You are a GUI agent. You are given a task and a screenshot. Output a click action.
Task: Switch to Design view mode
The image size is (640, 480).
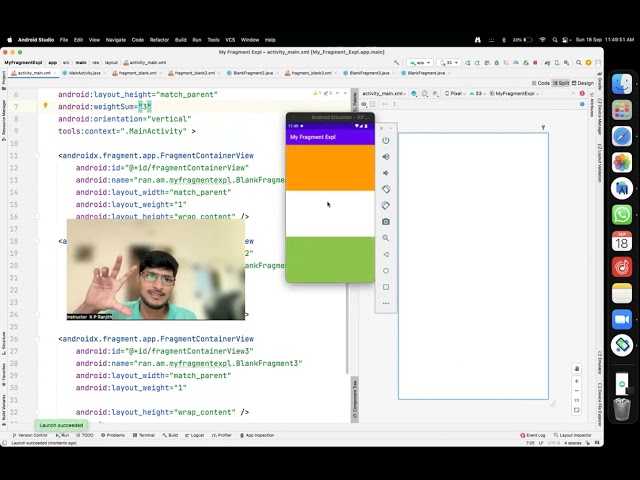tap(582, 83)
